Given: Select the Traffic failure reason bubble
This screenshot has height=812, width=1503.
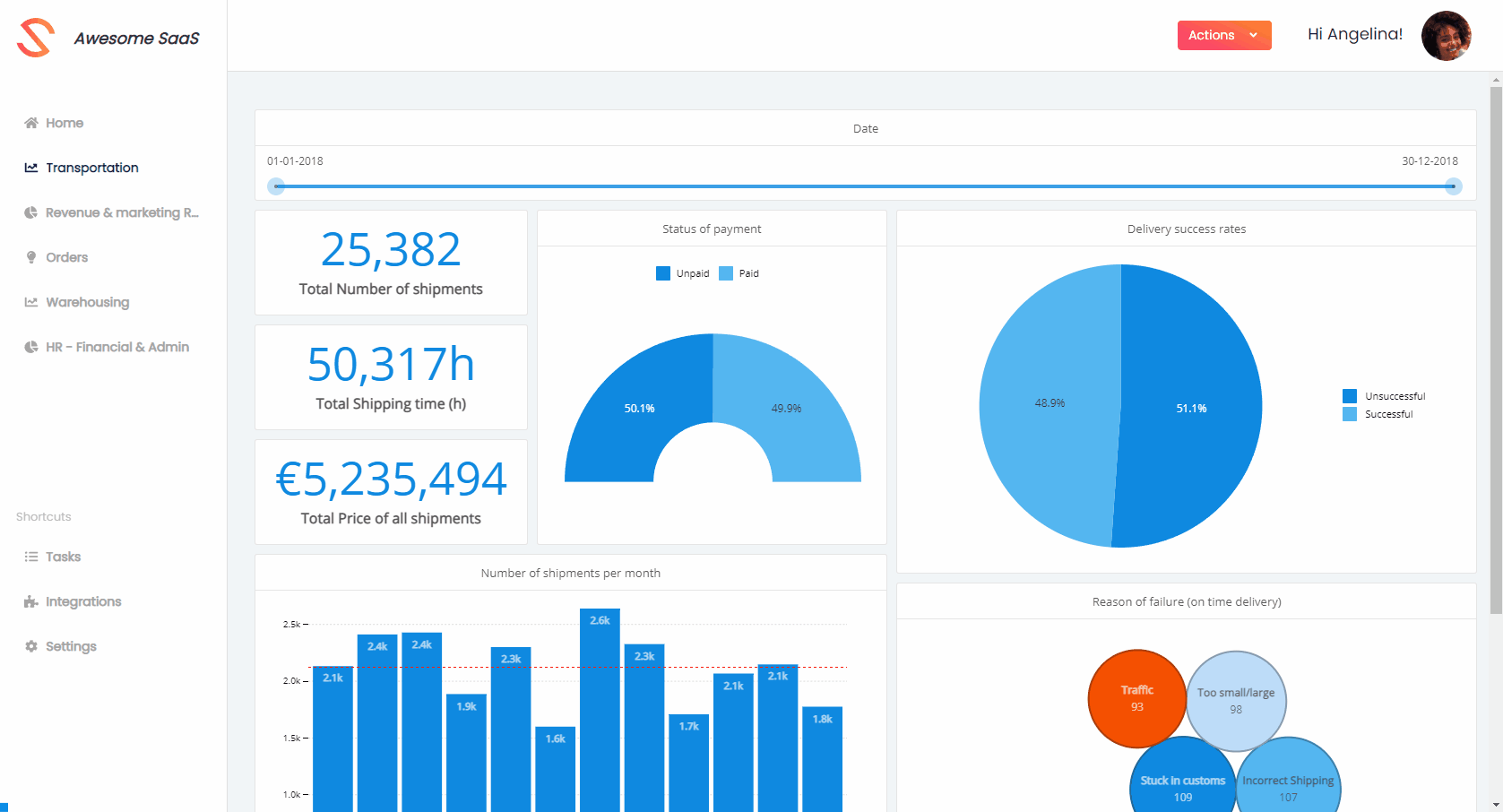Looking at the screenshot, I should click(x=1136, y=698).
